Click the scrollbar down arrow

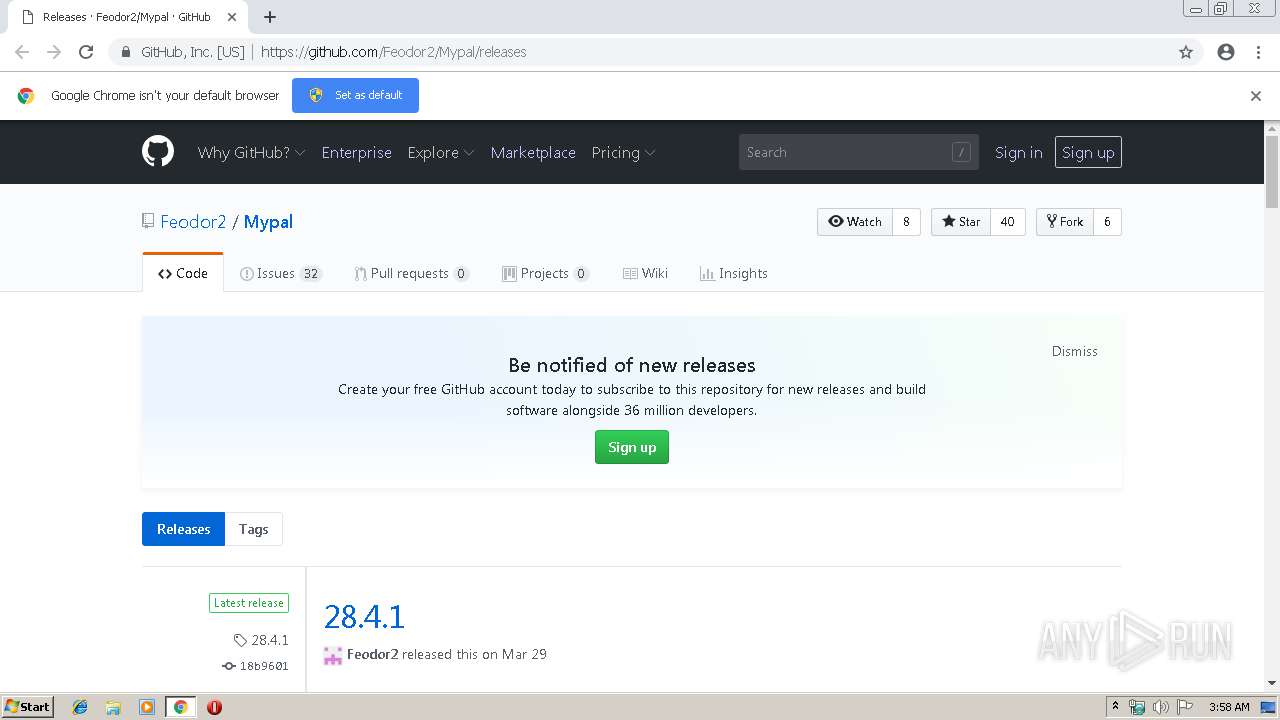click(x=1272, y=683)
